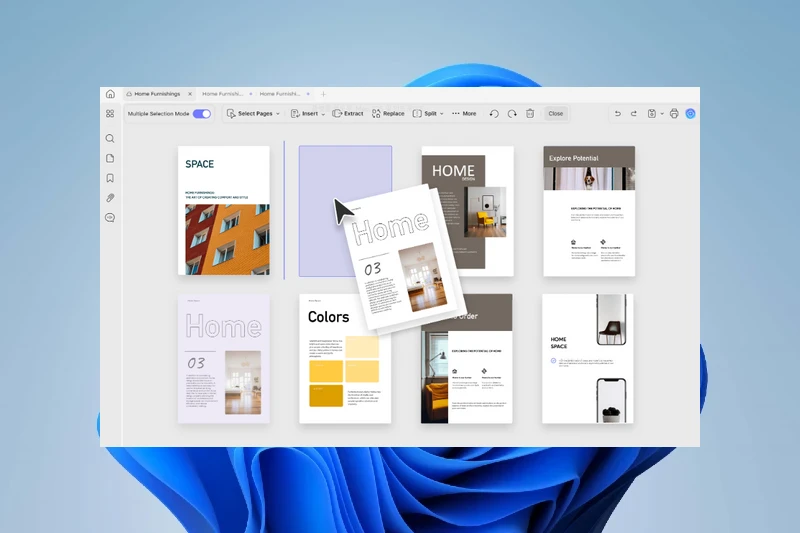Screen dimensions: 800x533
Task: Open the bookmarks panel in sidebar
Action: click(x=110, y=178)
